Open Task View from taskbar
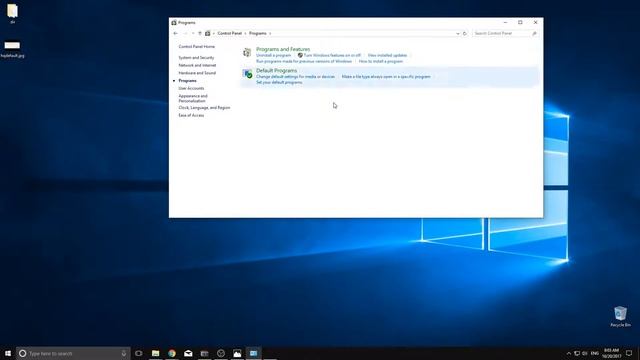The width and height of the screenshot is (640, 360). (x=139, y=353)
